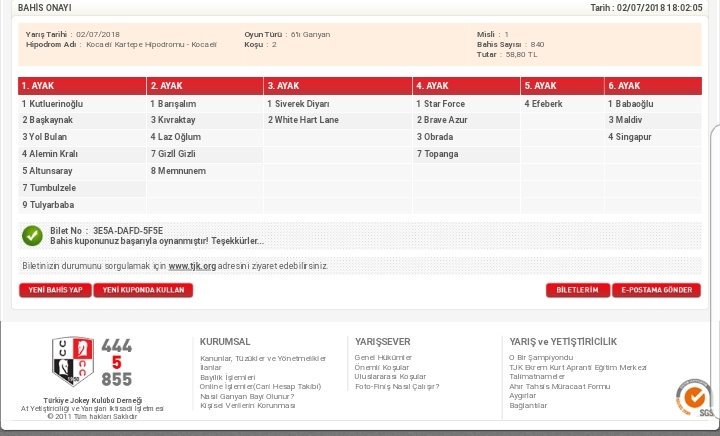Open TJK Ekrem Kurt Apranti Eğitim Merkezi link
The height and width of the screenshot is (436, 720).
pyautogui.click(x=578, y=368)
